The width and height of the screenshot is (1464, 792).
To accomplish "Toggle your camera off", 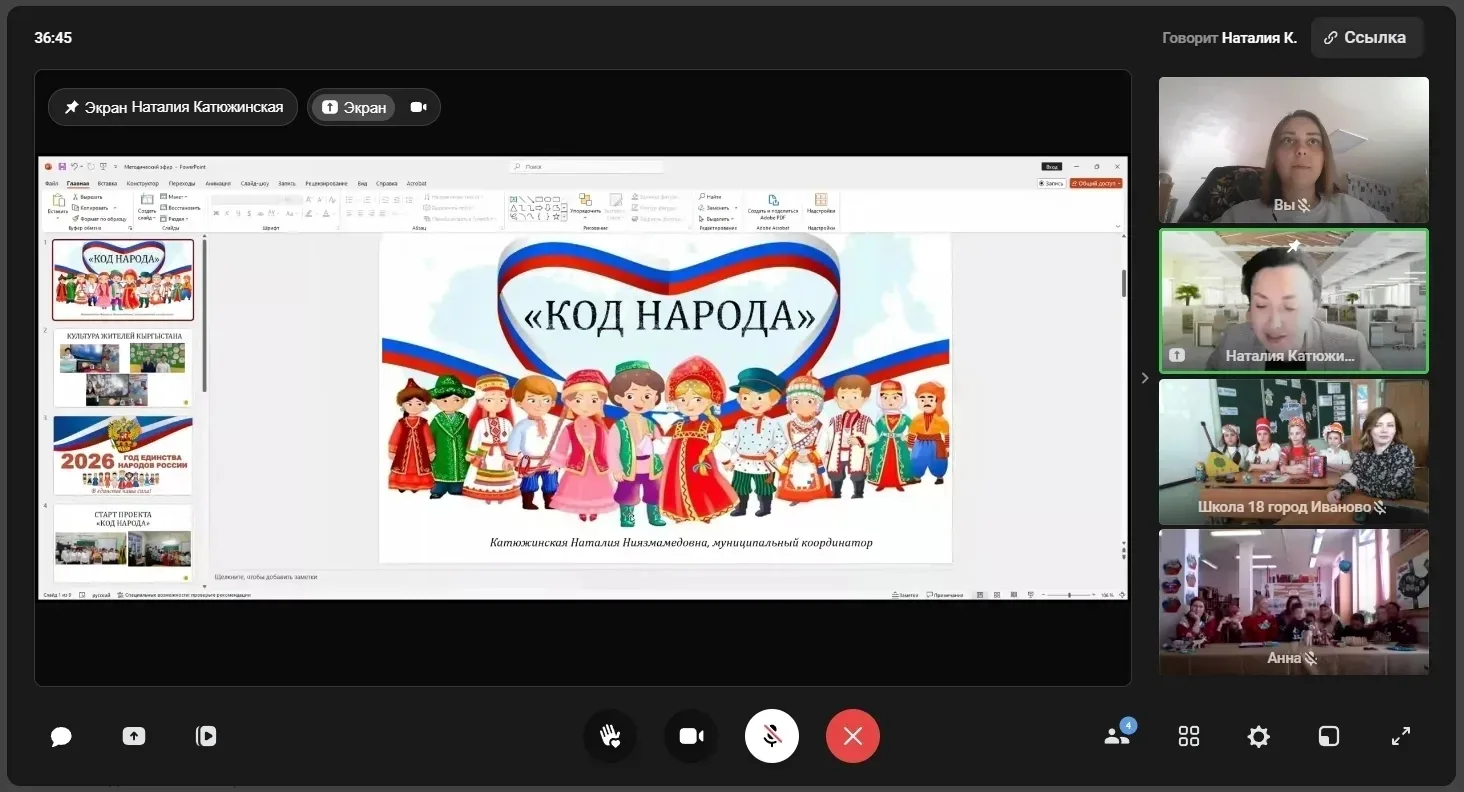I will click(691, 737).
